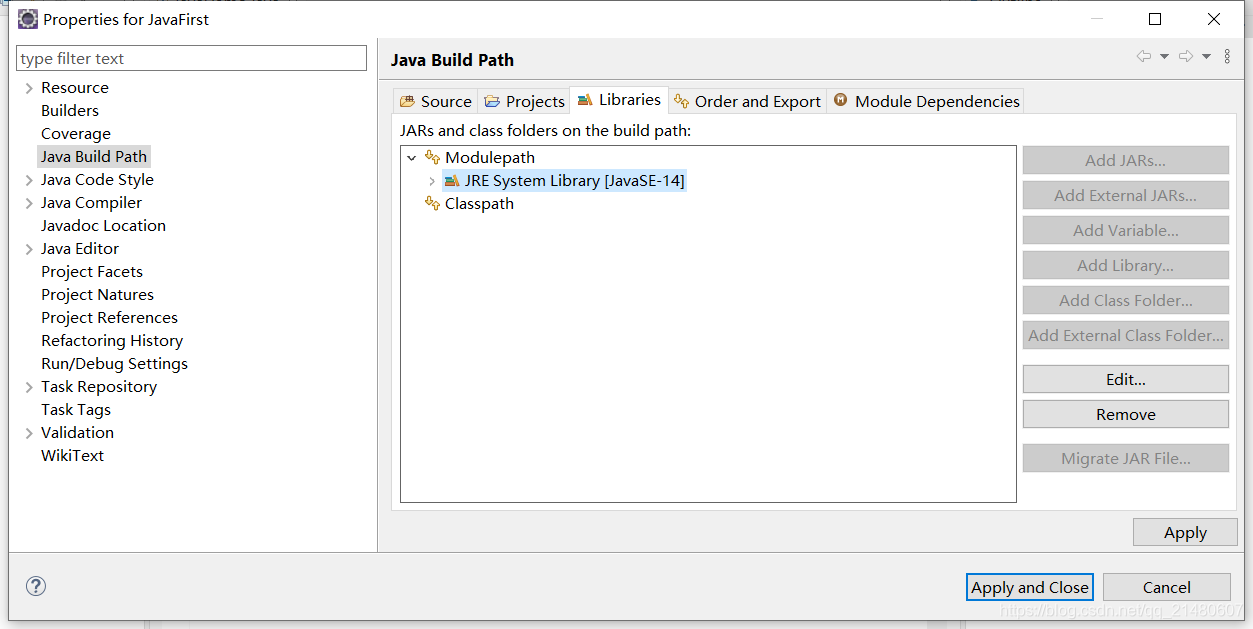Click the Add Variable... button
1253x629 pixels.
[x=1125, y=230]
